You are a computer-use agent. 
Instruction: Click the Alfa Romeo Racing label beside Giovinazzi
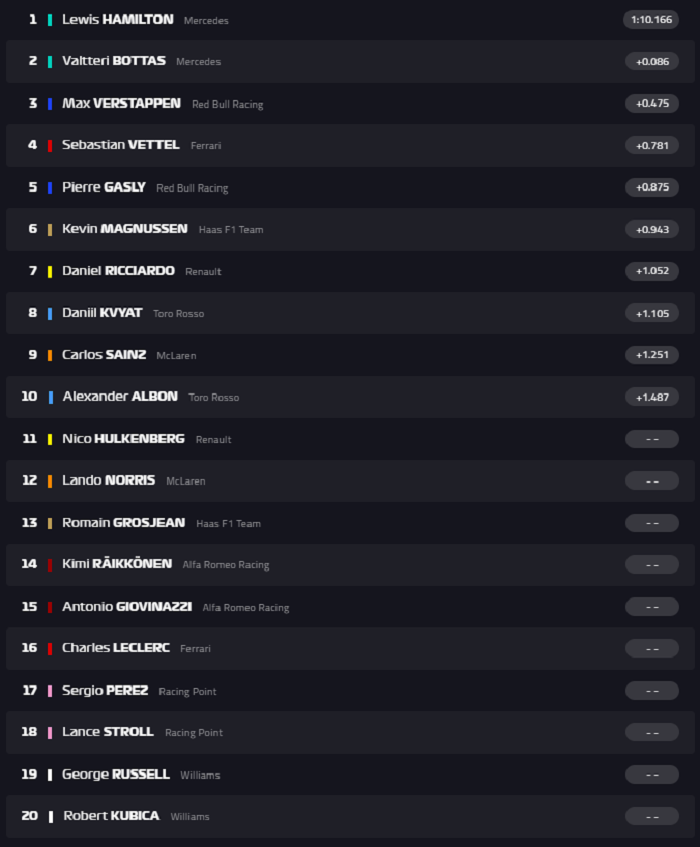pos(247,607)
